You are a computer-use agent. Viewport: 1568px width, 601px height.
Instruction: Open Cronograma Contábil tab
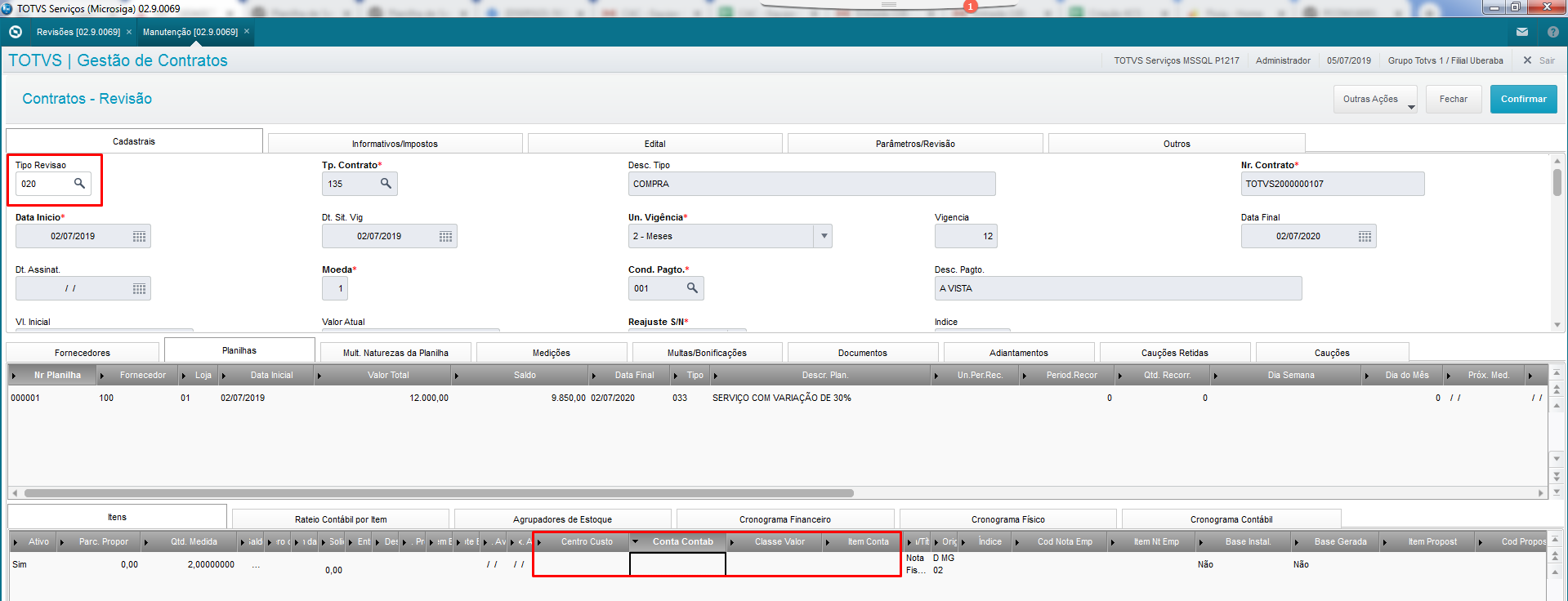1231,519
